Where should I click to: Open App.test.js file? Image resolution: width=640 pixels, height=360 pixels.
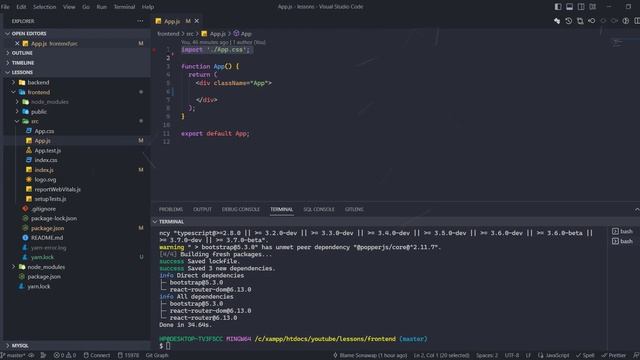(x=47, y=150)
